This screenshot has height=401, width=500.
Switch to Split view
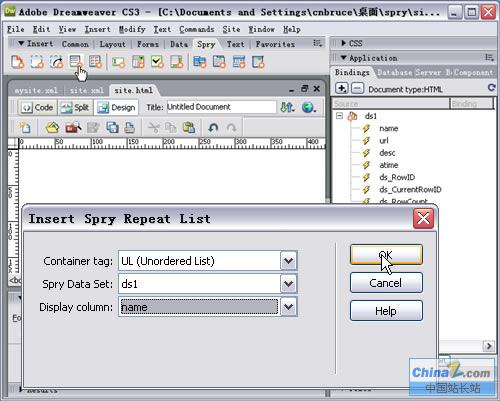(x=76, y=107)
